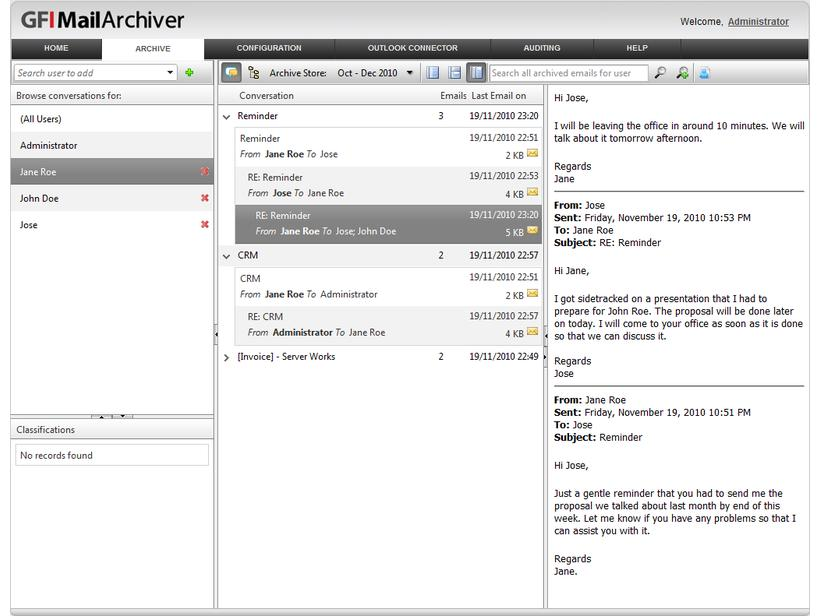Click envelope icon of 22:51 Reminder email

click(x=532, y=153)
